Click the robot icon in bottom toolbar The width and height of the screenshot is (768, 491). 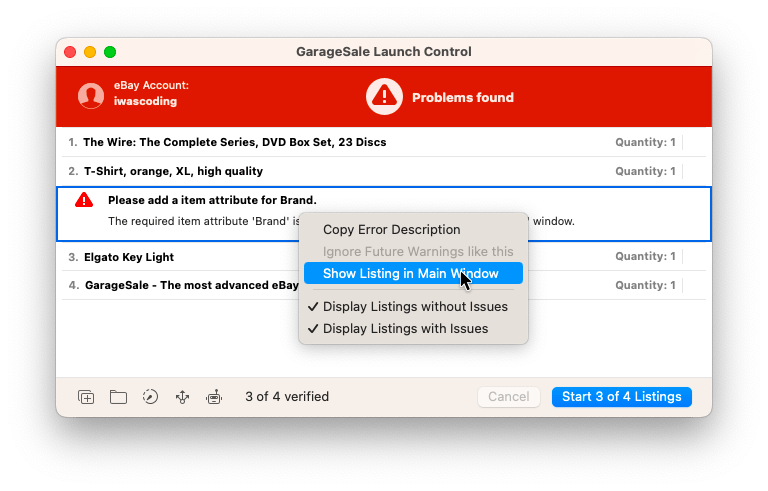tap(214, 397)
